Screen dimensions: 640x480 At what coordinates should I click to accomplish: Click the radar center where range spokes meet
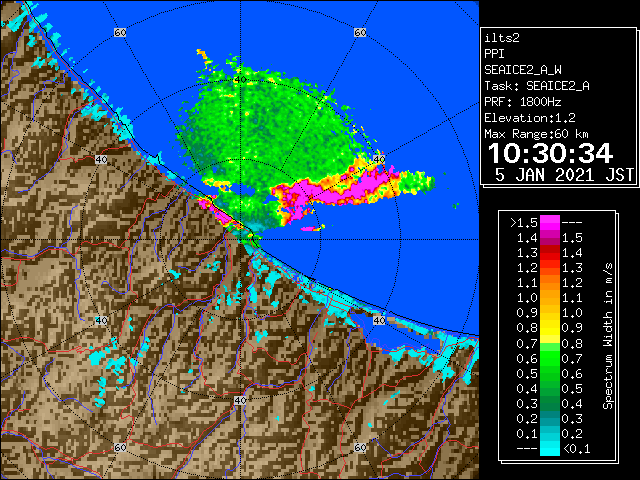pos(240,240)
